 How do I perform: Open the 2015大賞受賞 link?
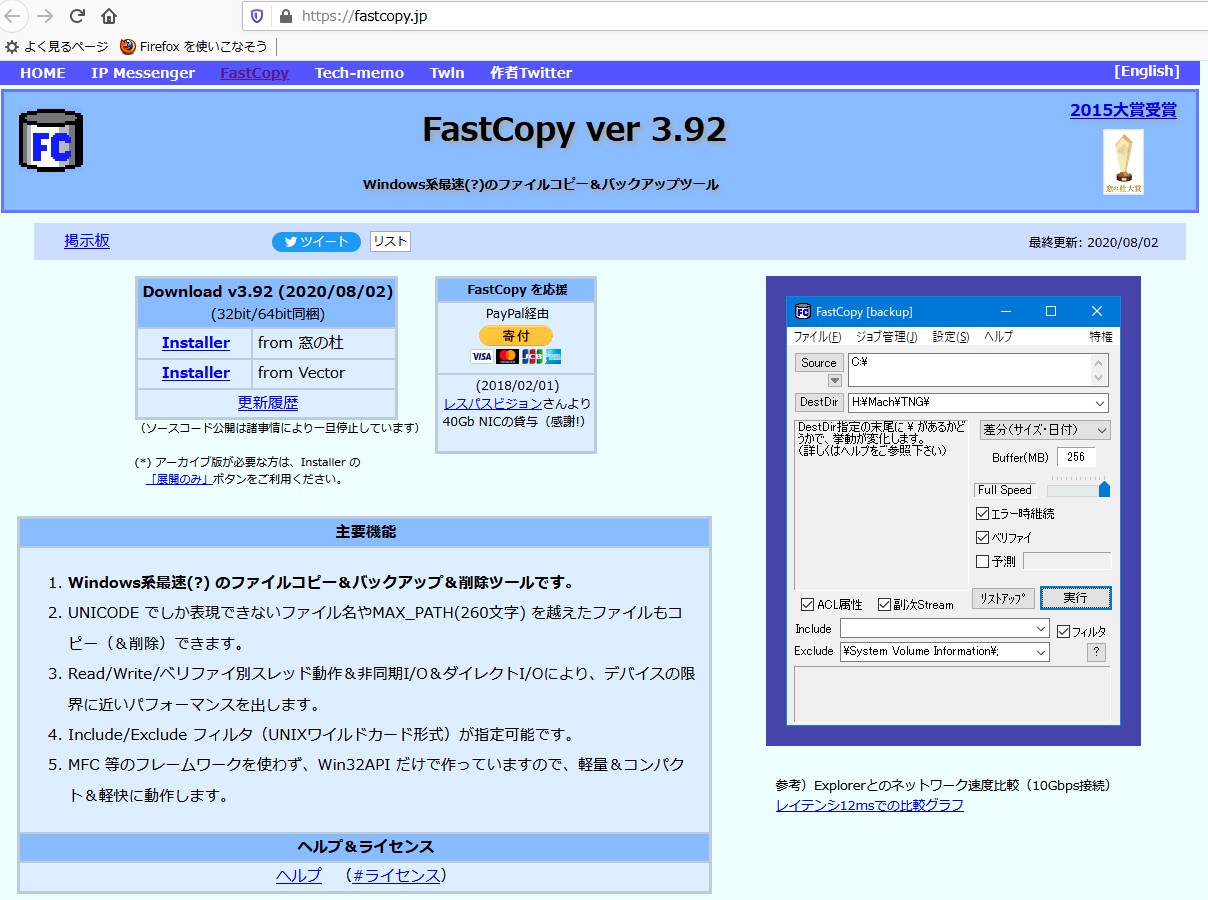[1123, 111]
